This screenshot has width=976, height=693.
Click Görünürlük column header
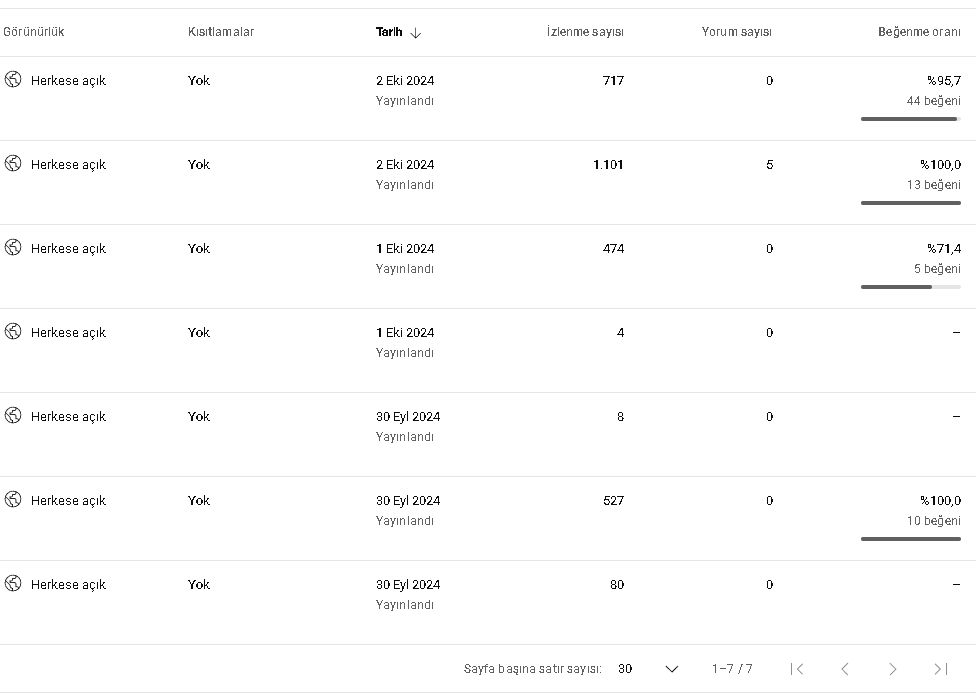point(34,32)
